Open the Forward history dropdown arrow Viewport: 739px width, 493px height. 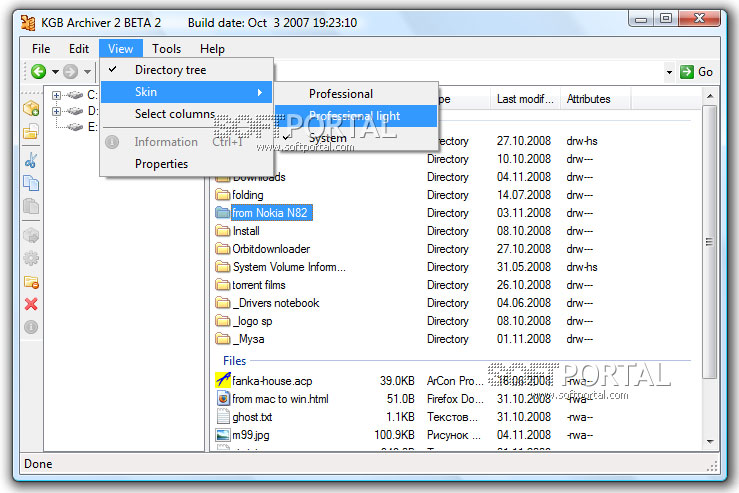coord(87,72)
